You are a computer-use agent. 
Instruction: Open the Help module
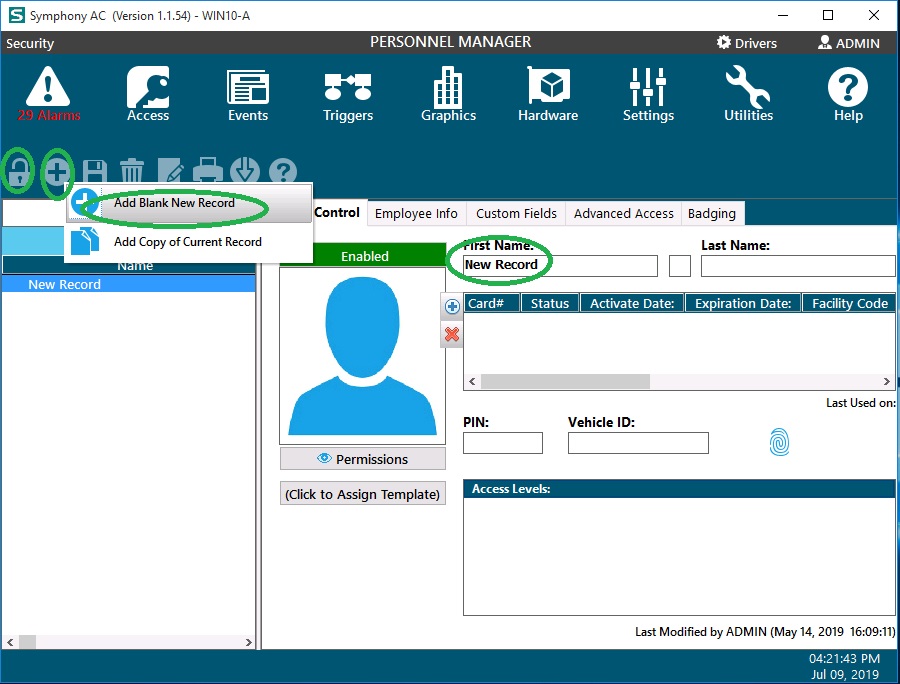click(848, 94)
